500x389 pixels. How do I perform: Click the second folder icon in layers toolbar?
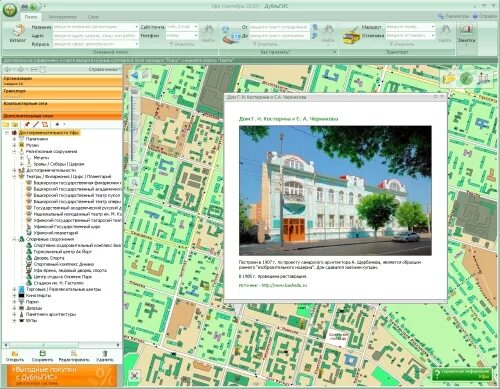pyautogui.click(x=14, y=124)
